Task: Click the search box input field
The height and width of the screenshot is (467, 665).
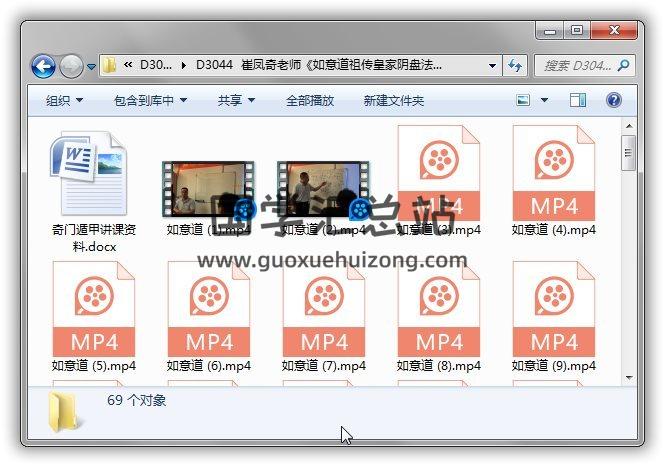Action: pyautogui.click(x=578, y=66)
